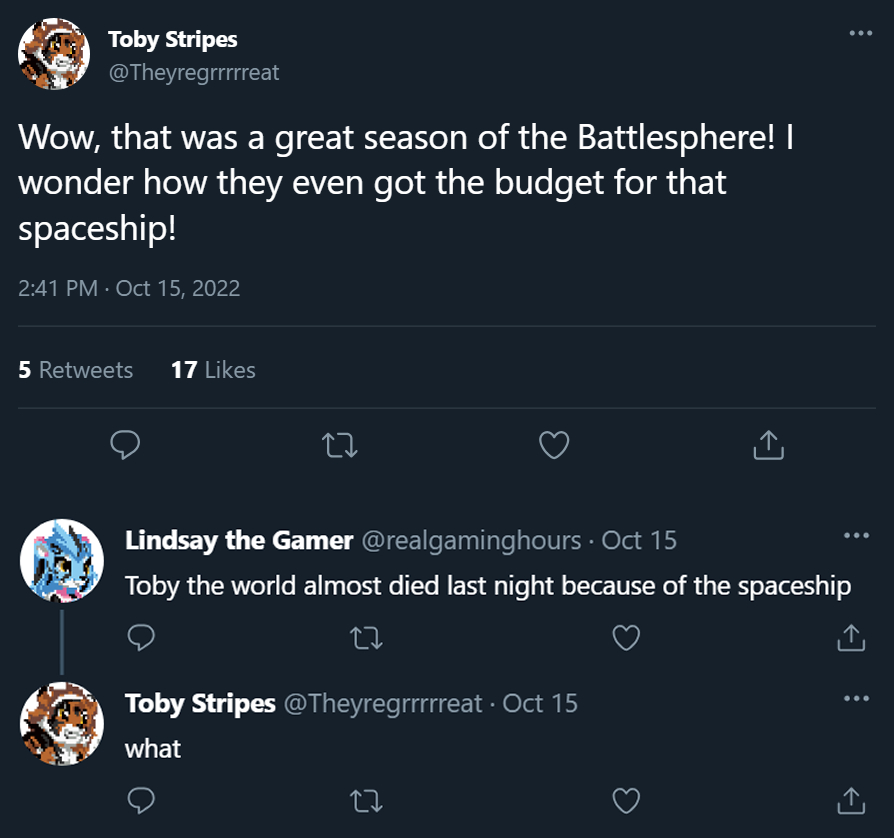Viewport: 894px width, 838px height.
Task: Open more options on Lindsay's reply
Action: [x=856, y=535]
